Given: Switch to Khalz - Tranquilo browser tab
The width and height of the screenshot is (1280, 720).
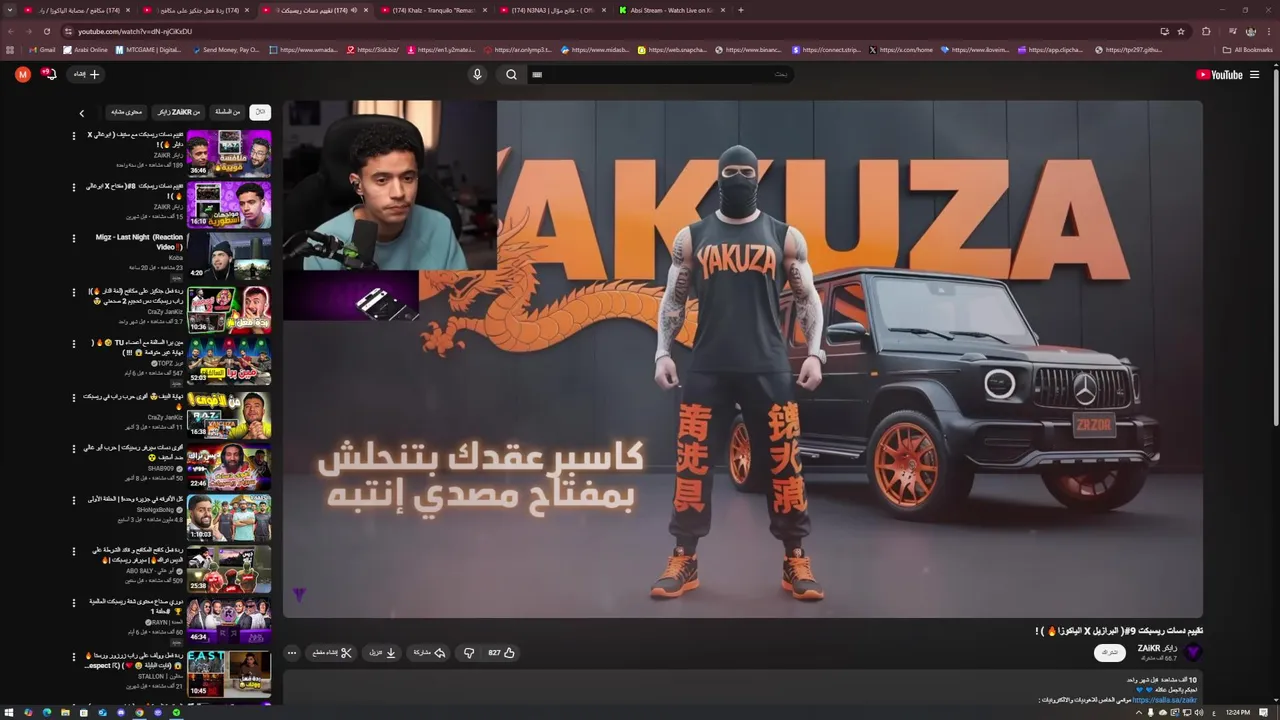Looking at the screenshot, I should pos(434,10).
